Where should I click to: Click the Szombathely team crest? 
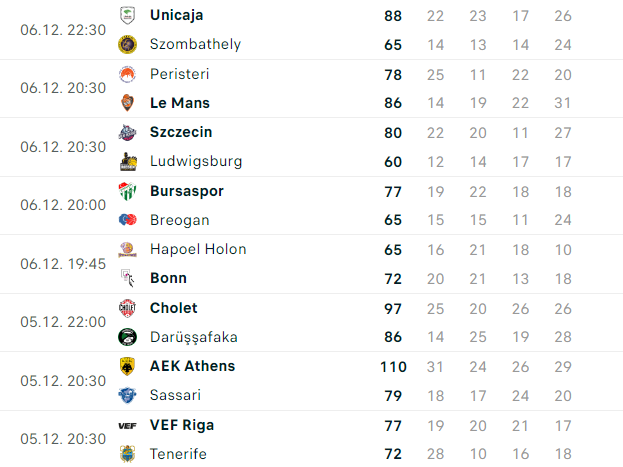click(128, 44)
